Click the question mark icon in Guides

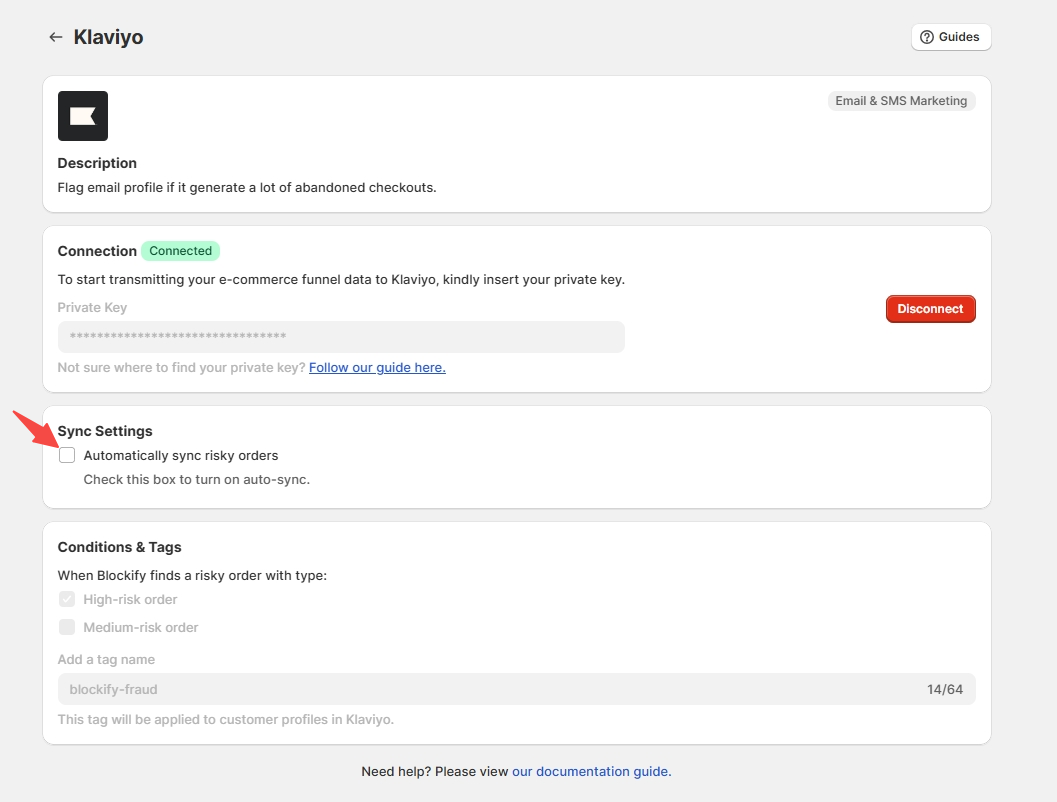tap(927, 37)
